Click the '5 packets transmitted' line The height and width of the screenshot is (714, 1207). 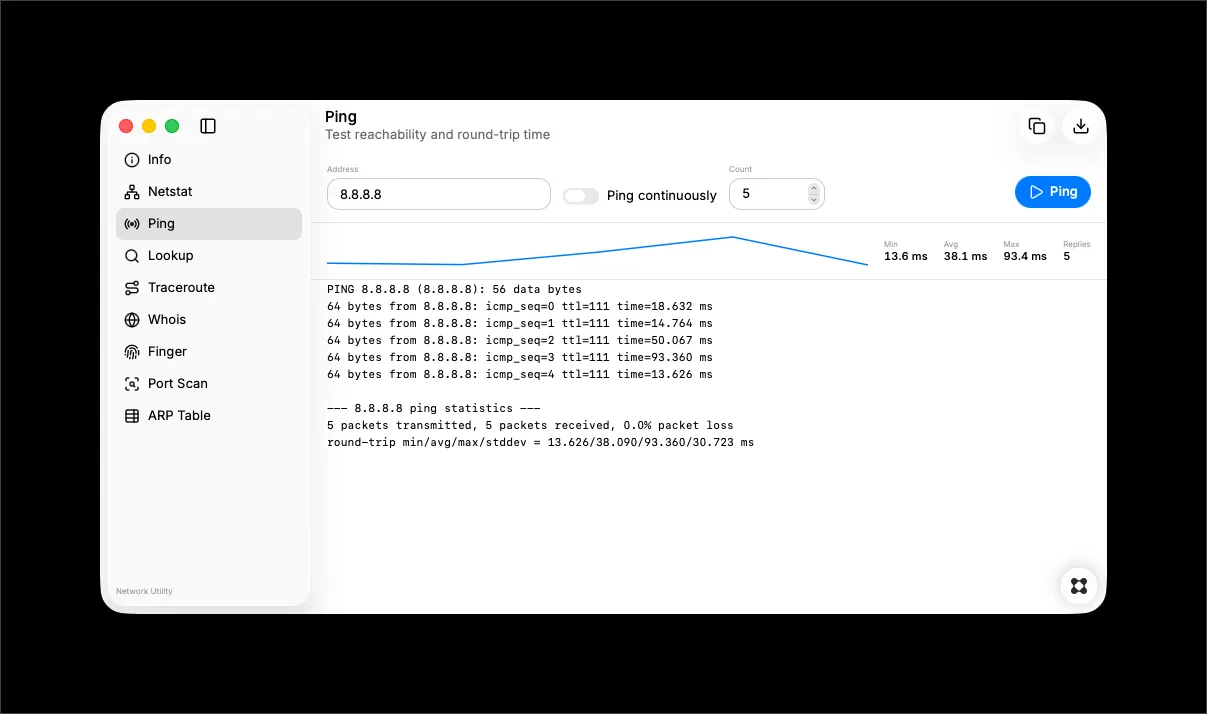pos(530,425)
